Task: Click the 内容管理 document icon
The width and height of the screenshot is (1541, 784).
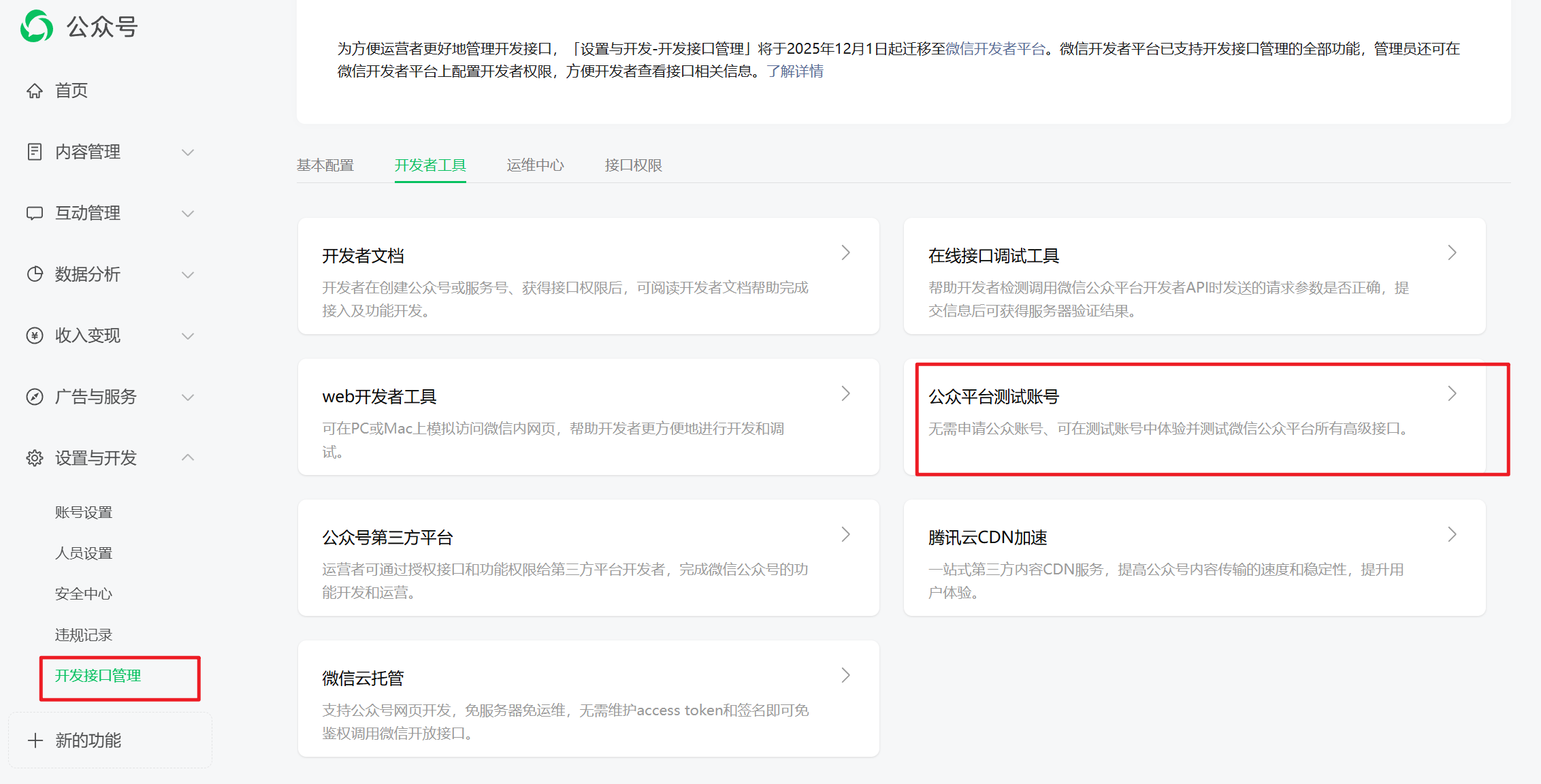Action: [x=35, y=152]
